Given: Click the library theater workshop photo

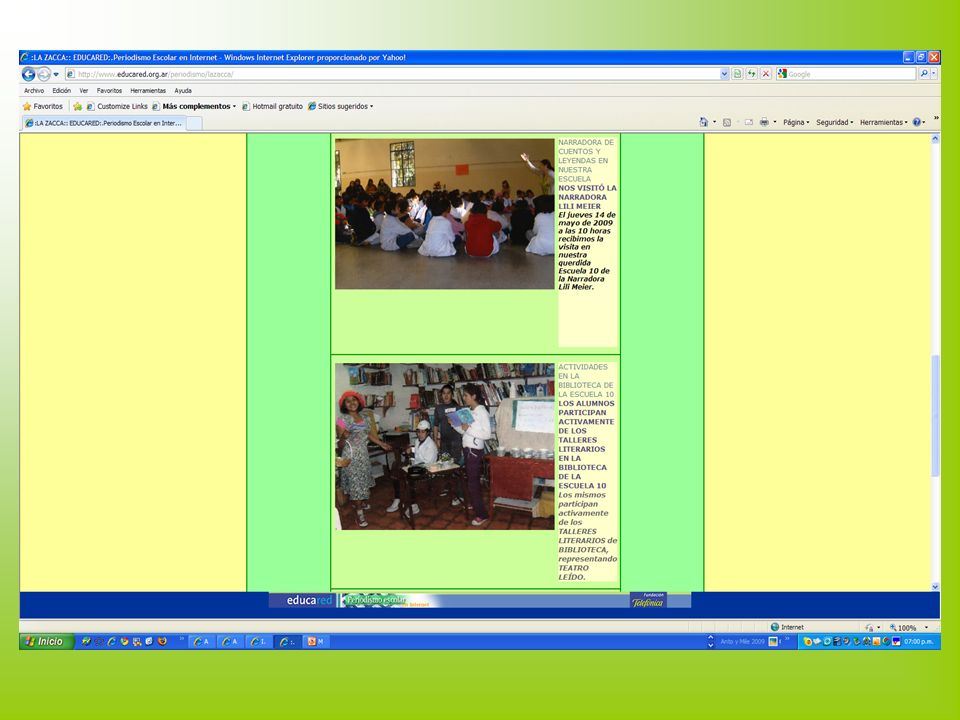Looking at the screenshot, I should (x=444, y=446).
